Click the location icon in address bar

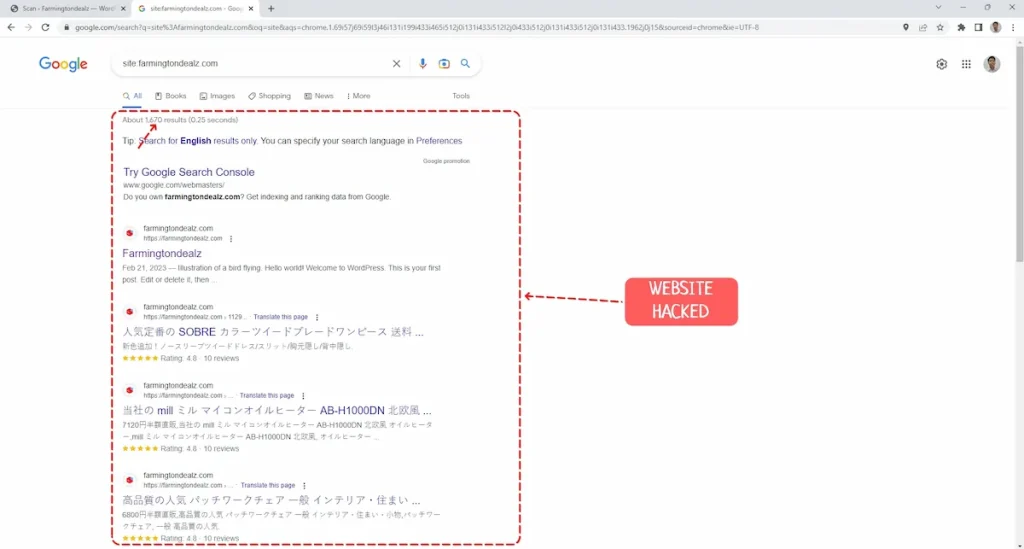click(x=906, y=27)
